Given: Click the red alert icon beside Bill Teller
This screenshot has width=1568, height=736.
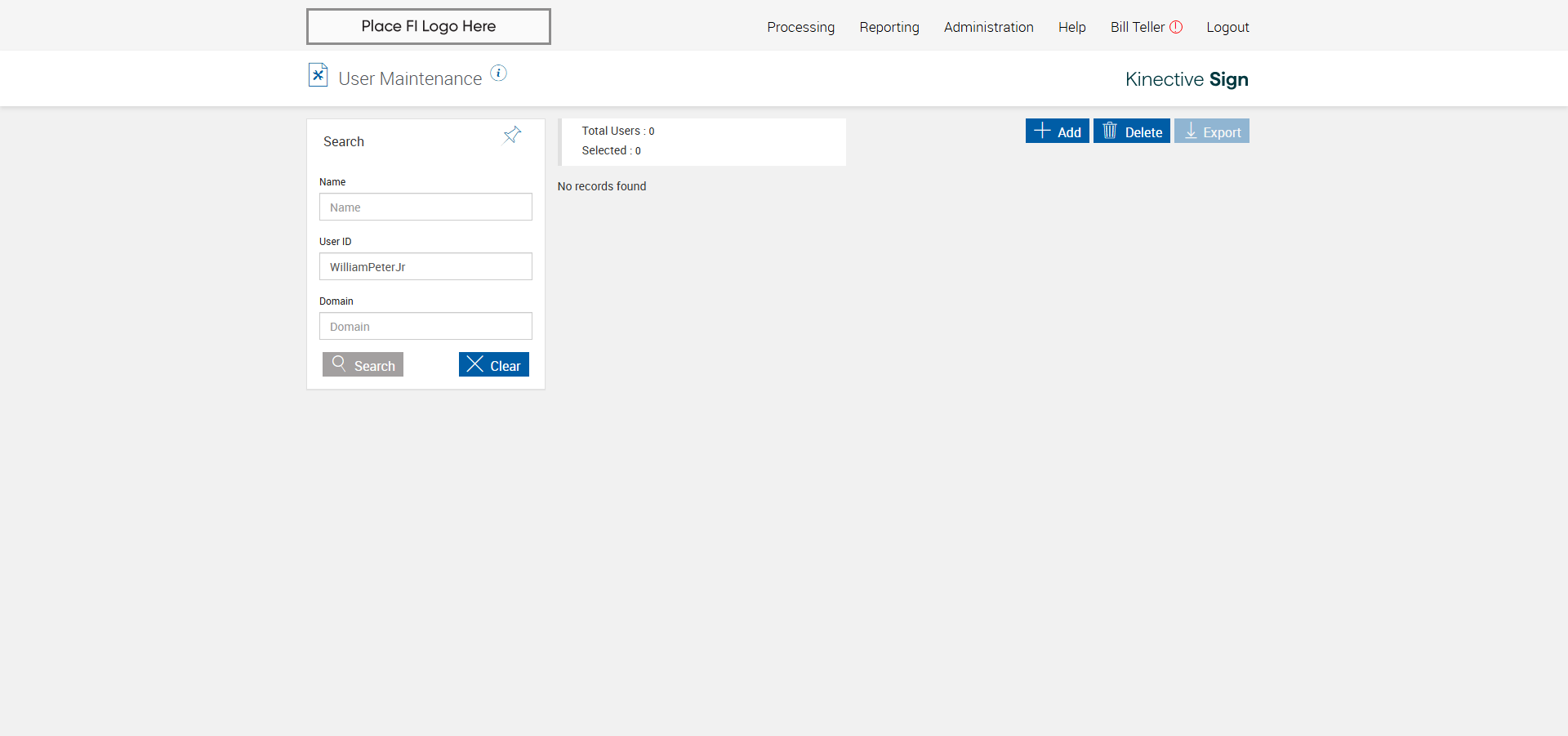Looking at the screenshot, I should [1176, 27].
